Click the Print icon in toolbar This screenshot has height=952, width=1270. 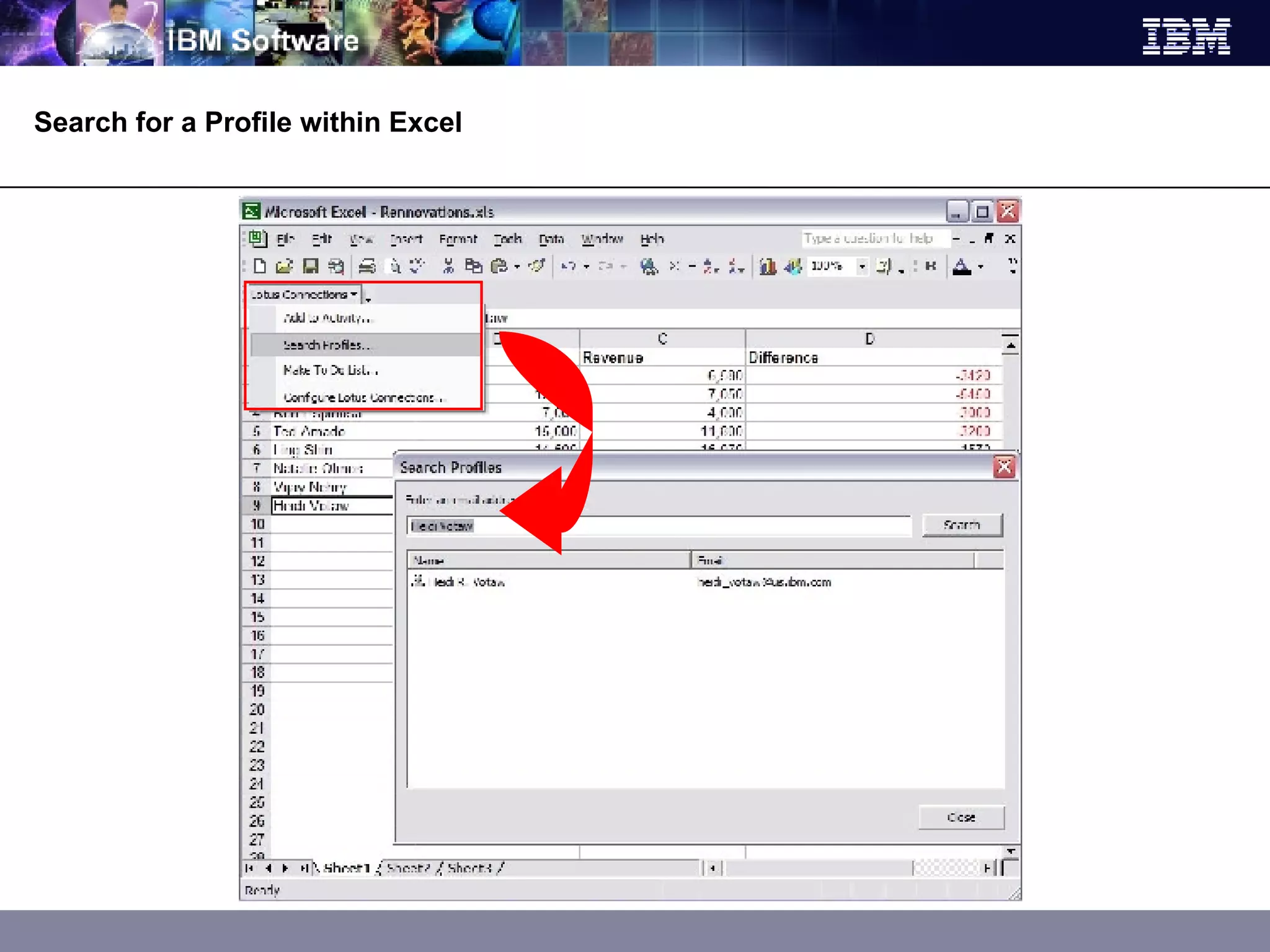point(366,267)
